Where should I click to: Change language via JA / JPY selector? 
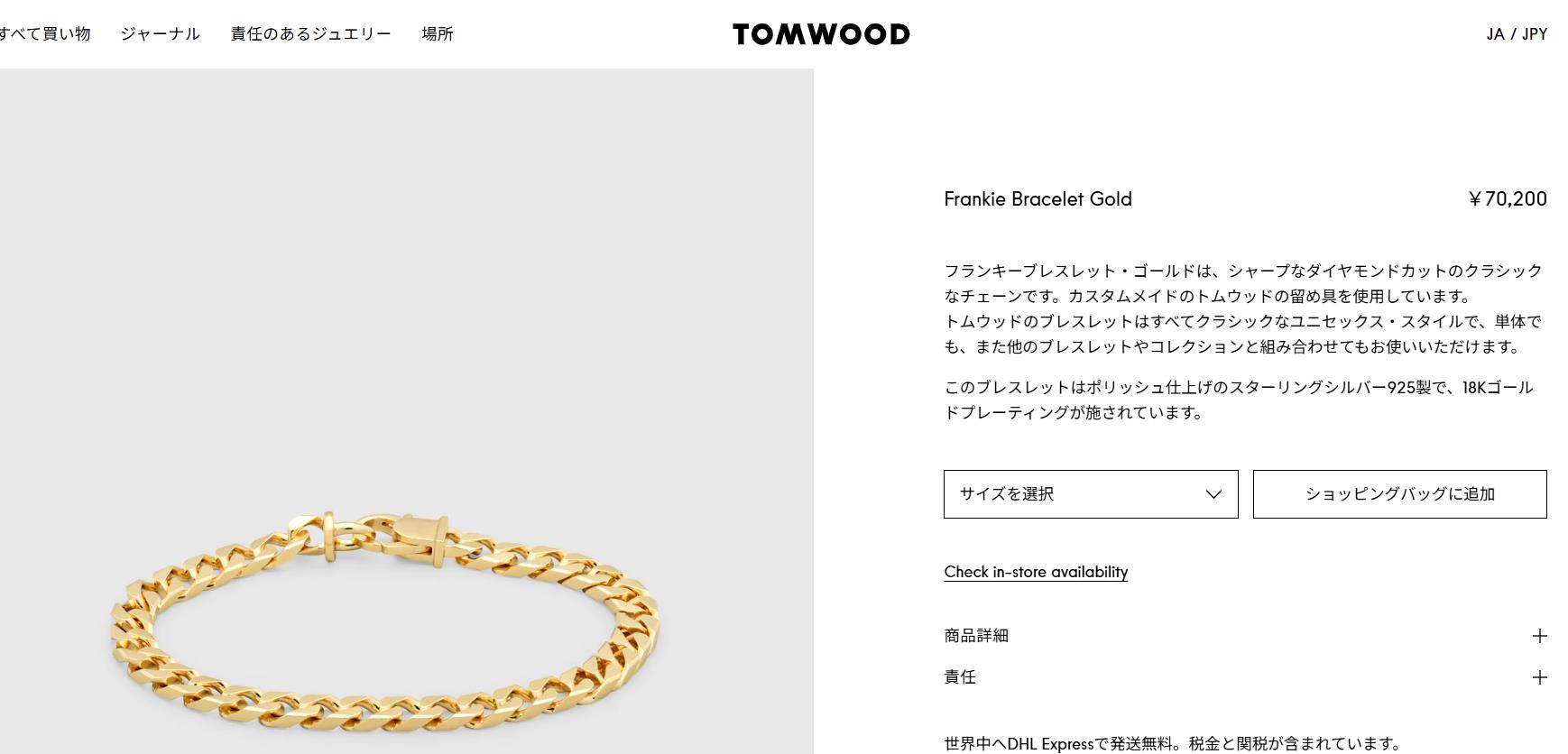click(x=1517, y=34)
